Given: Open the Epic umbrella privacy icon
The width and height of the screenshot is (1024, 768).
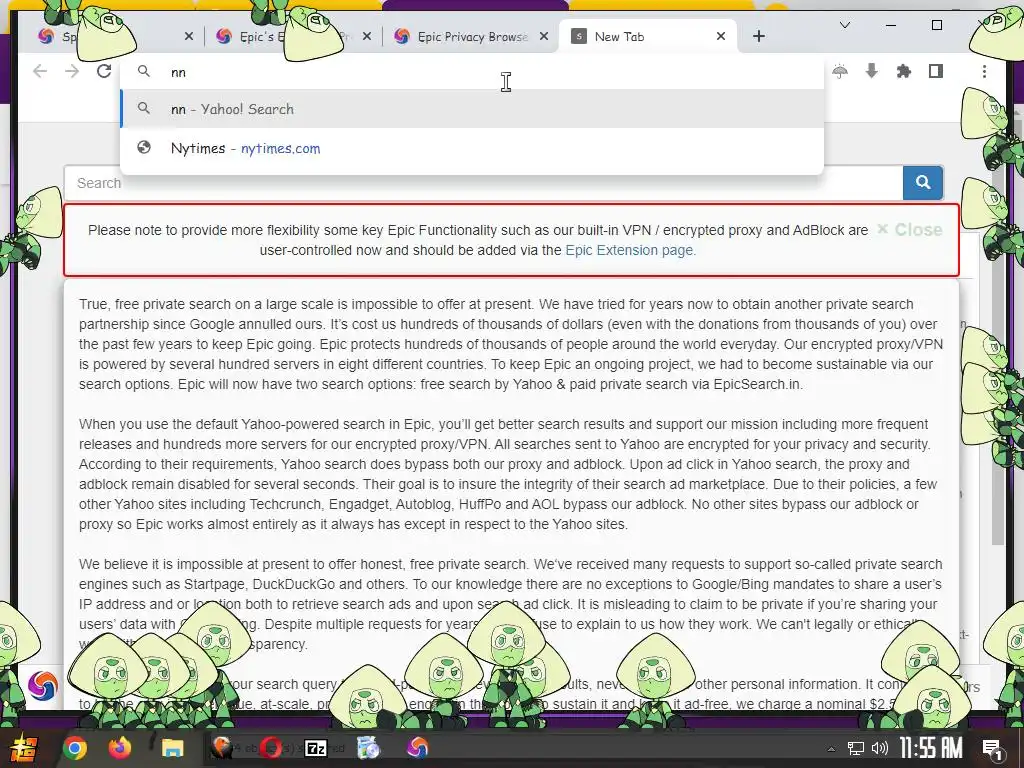Looking at the screenshot, I should click(840, 71).
